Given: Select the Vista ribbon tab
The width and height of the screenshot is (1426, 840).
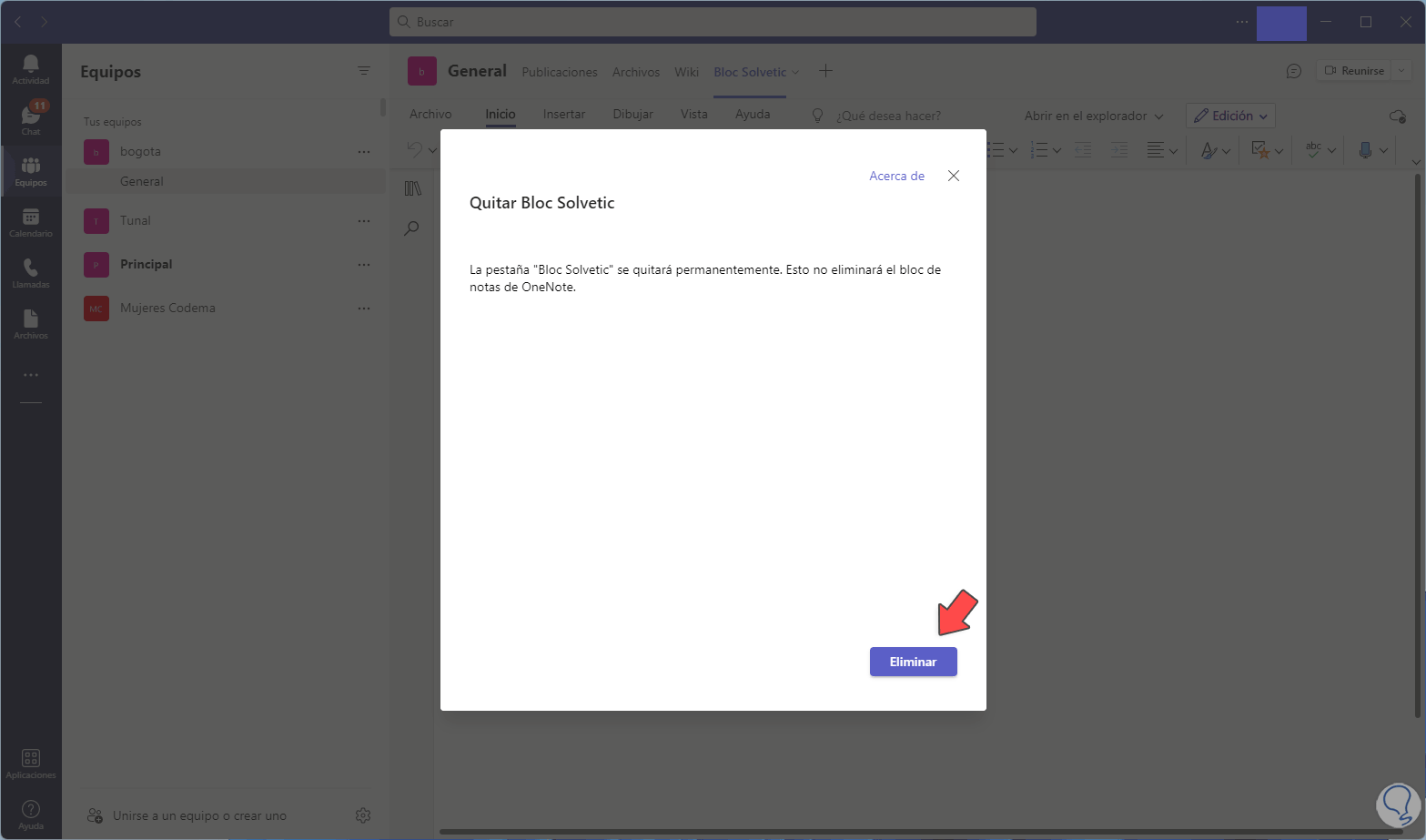Looking at the screenshot, I should (x=694, y=114).
